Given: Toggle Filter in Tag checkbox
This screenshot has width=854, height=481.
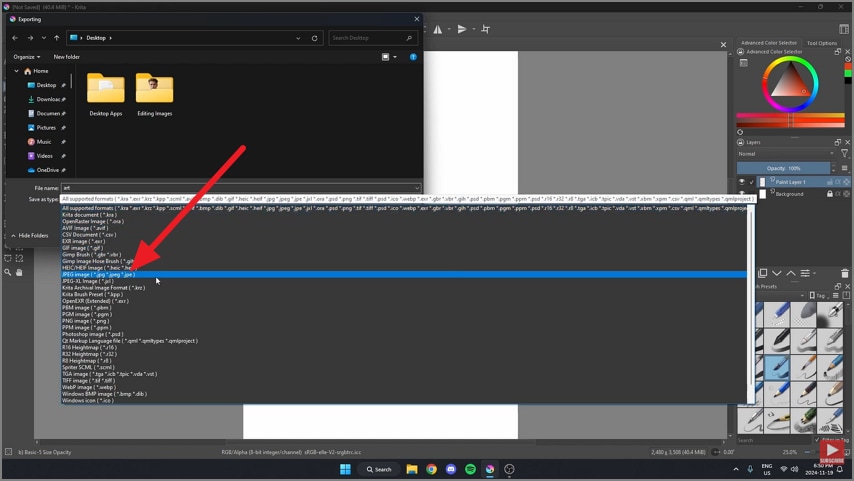Looking at the screenshot, I should click(816, 440).
